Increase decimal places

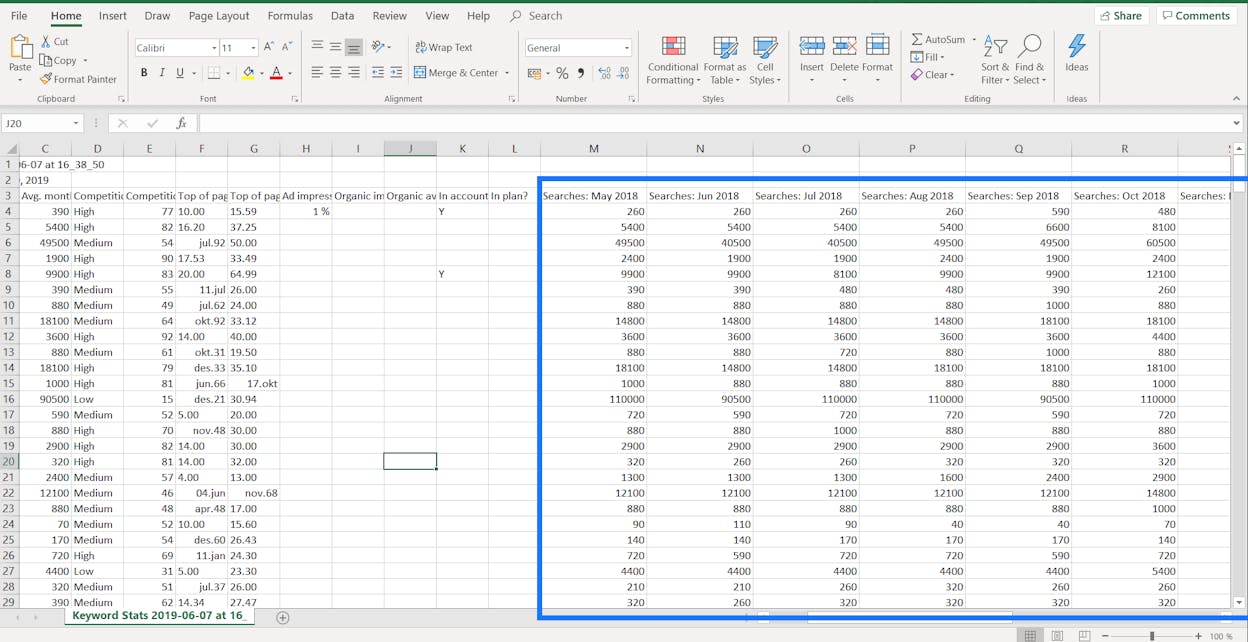point(604,73)
